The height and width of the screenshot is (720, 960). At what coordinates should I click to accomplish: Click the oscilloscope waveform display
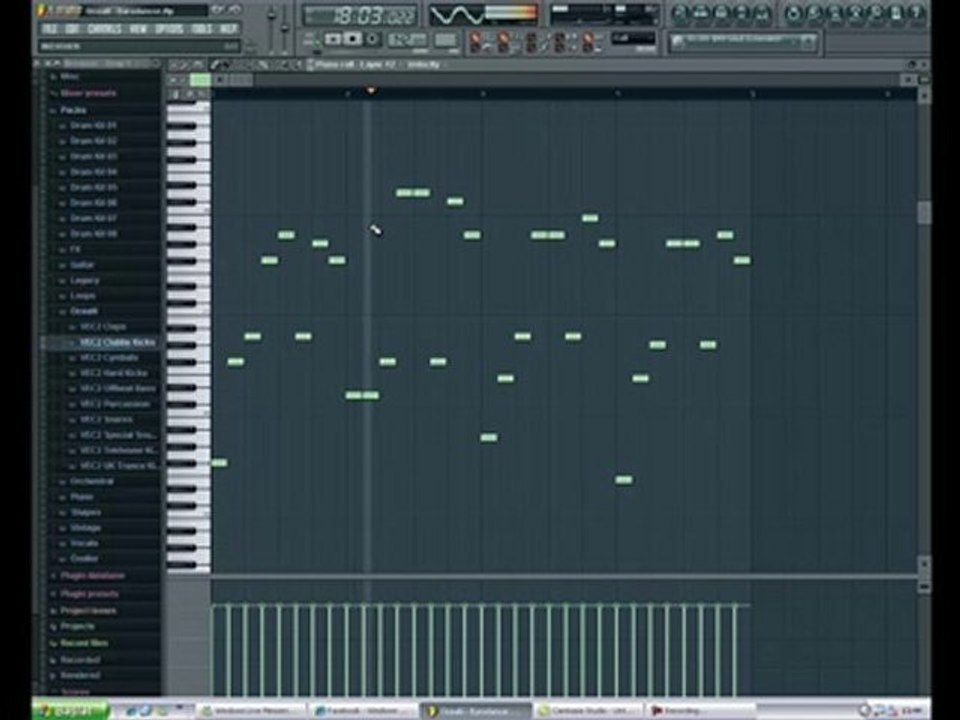click(456, 15)
